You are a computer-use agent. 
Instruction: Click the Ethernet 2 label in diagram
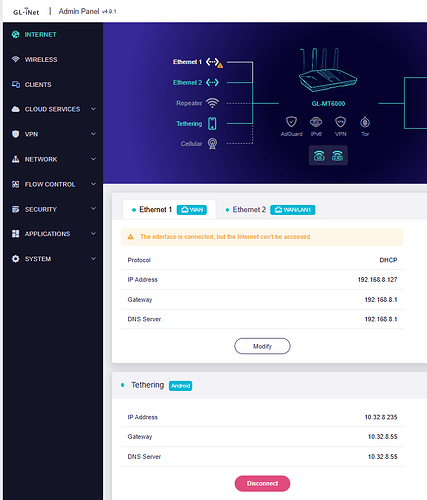[187, 83]
